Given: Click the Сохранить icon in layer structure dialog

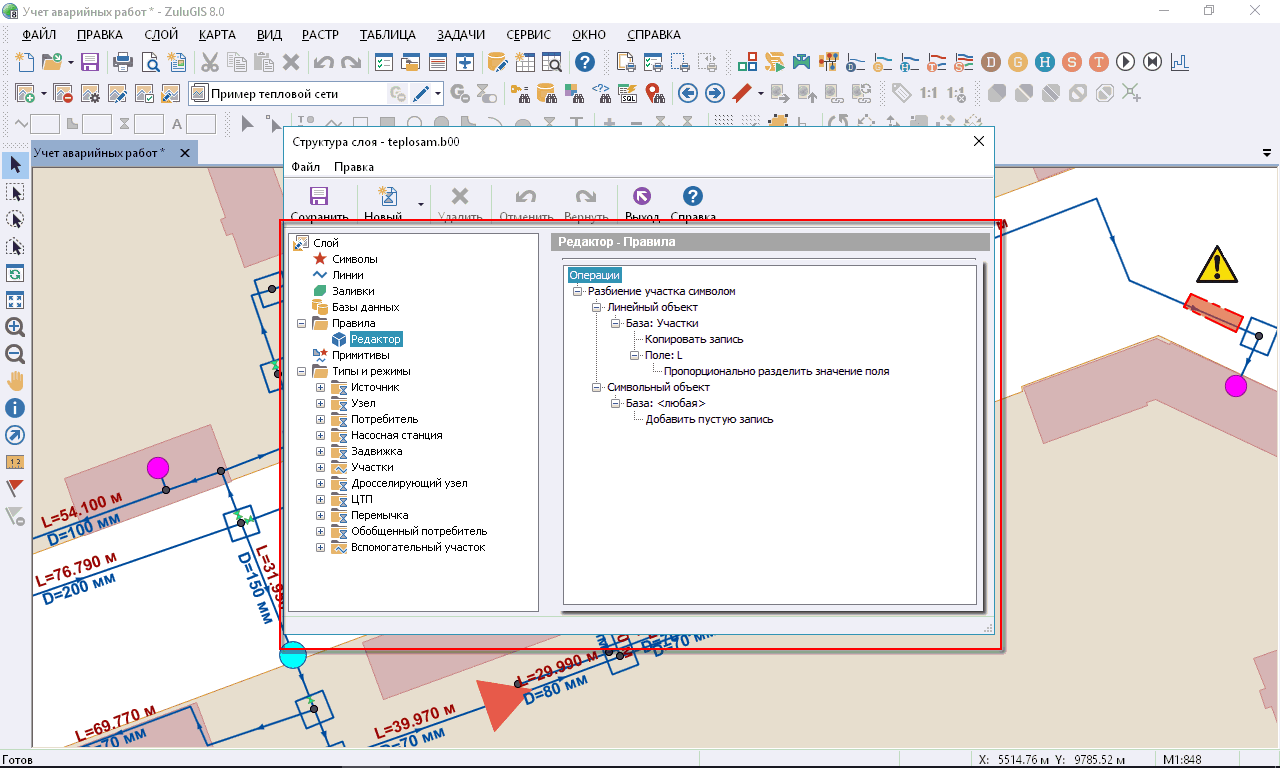Looking at the screenshot, I should tap(319, 197).
